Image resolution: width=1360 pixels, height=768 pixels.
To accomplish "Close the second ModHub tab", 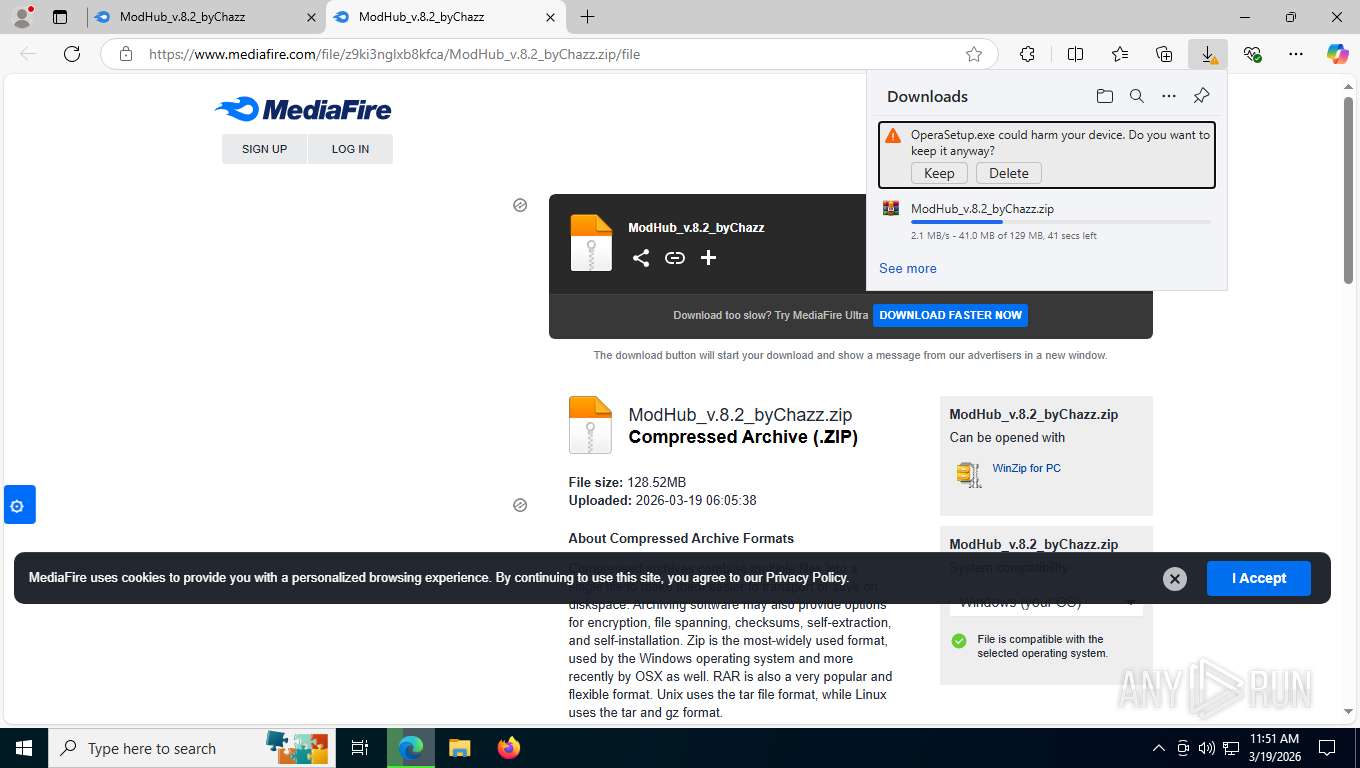I will [550, 17].
